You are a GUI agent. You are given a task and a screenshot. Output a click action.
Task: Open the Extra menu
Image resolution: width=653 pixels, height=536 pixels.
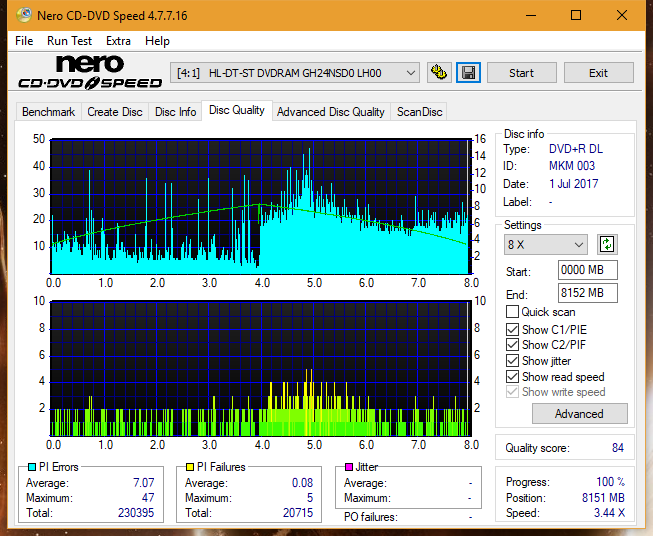[118, 41]
